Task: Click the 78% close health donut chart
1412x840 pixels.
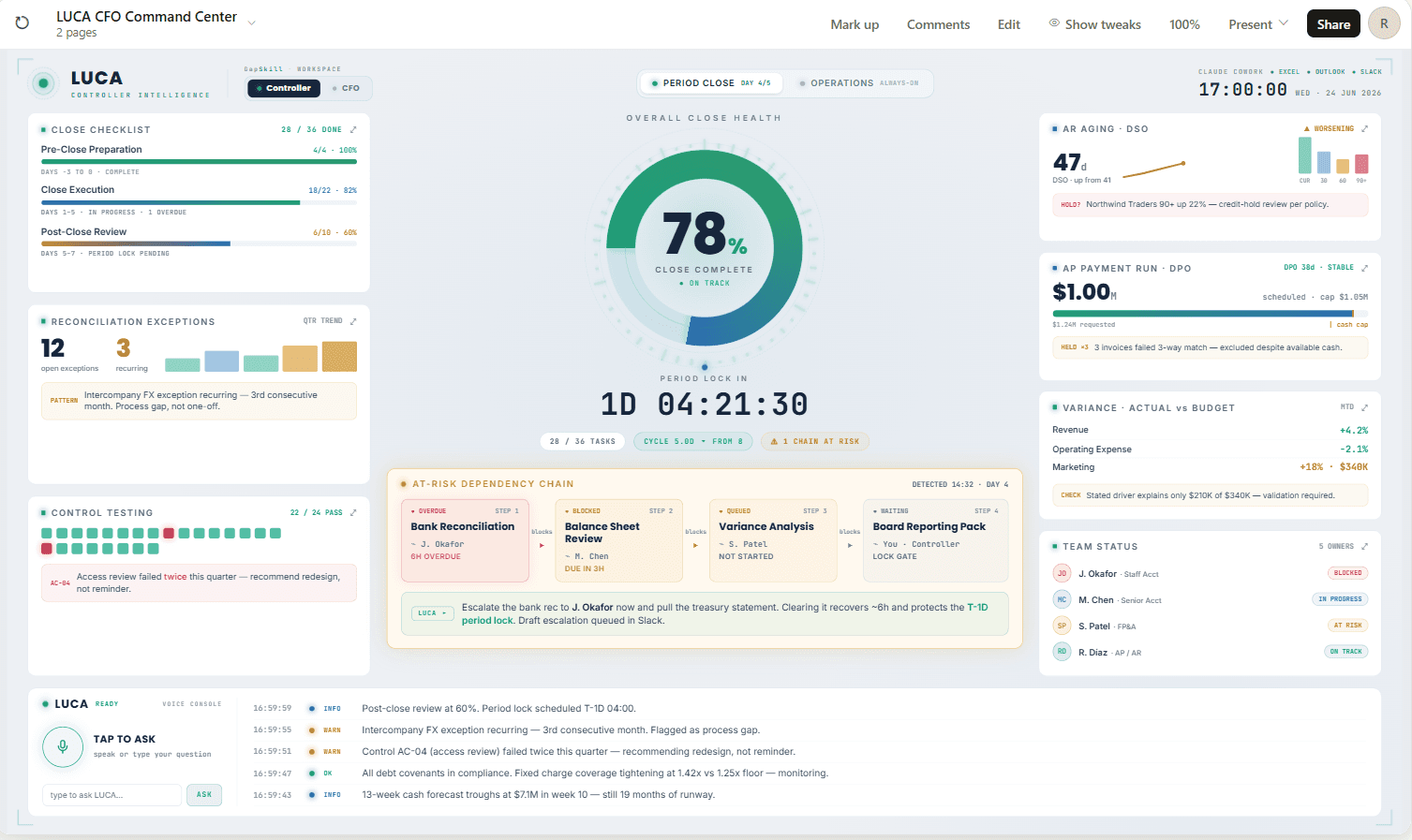Action: pos(704,247)
